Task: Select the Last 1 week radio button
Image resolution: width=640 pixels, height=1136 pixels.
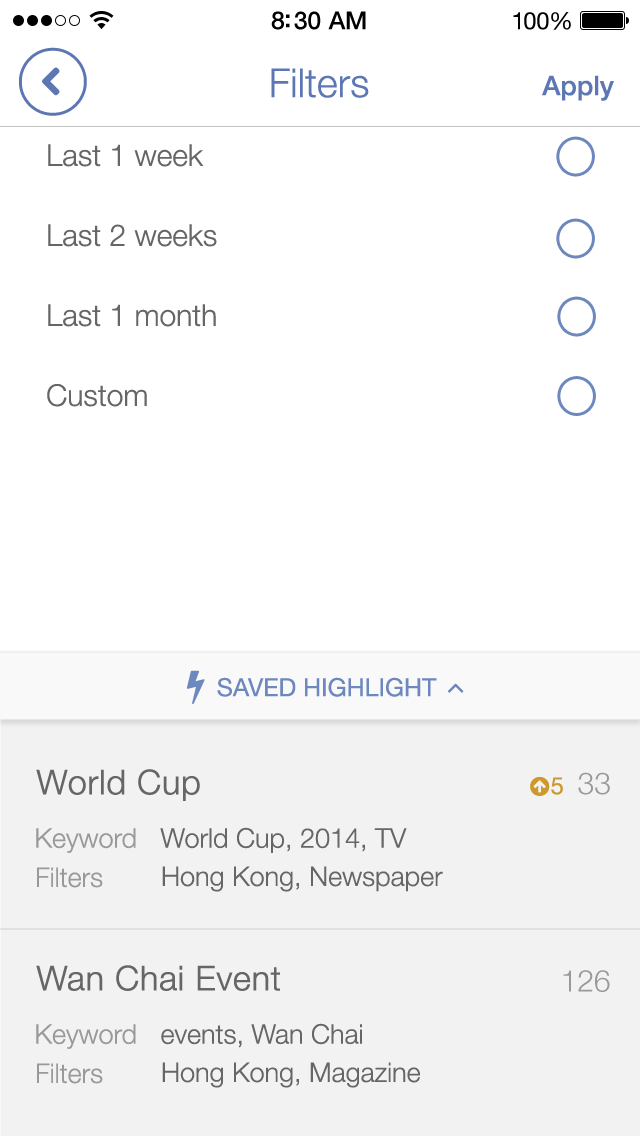Action: 575,157
